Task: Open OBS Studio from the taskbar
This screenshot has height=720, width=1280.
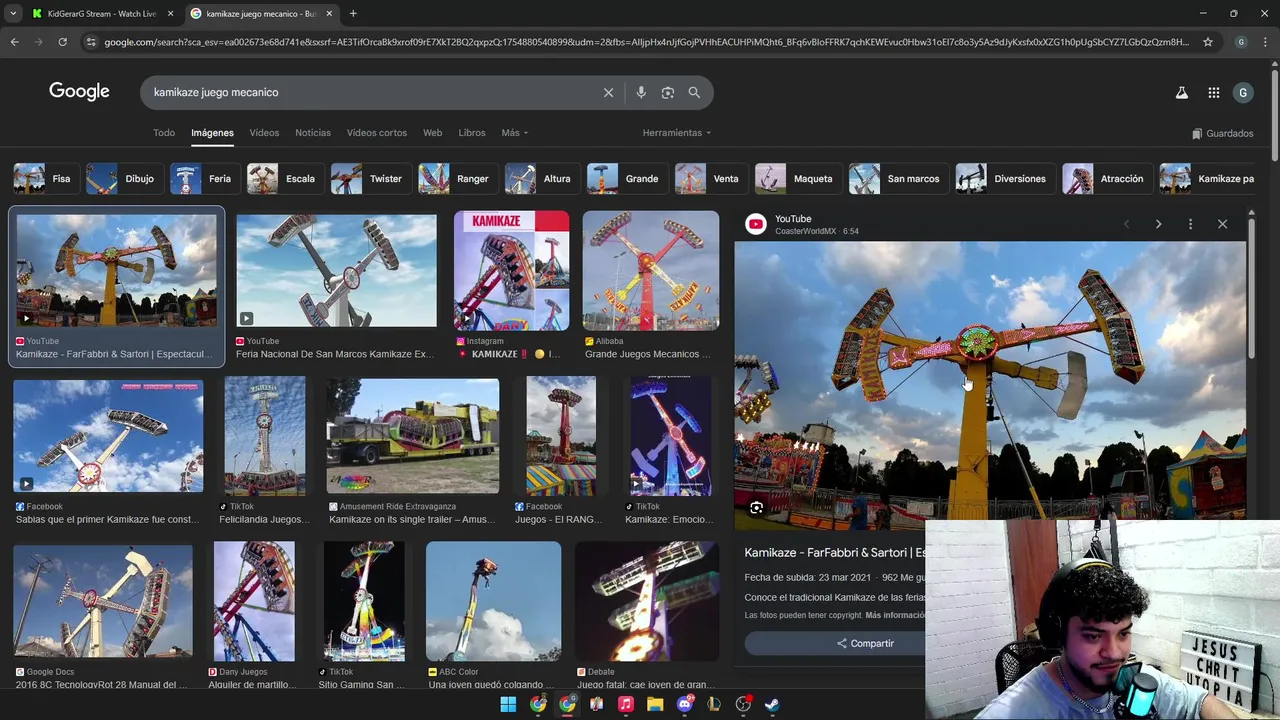Action: pyautogui.click(x=743, y=704)
